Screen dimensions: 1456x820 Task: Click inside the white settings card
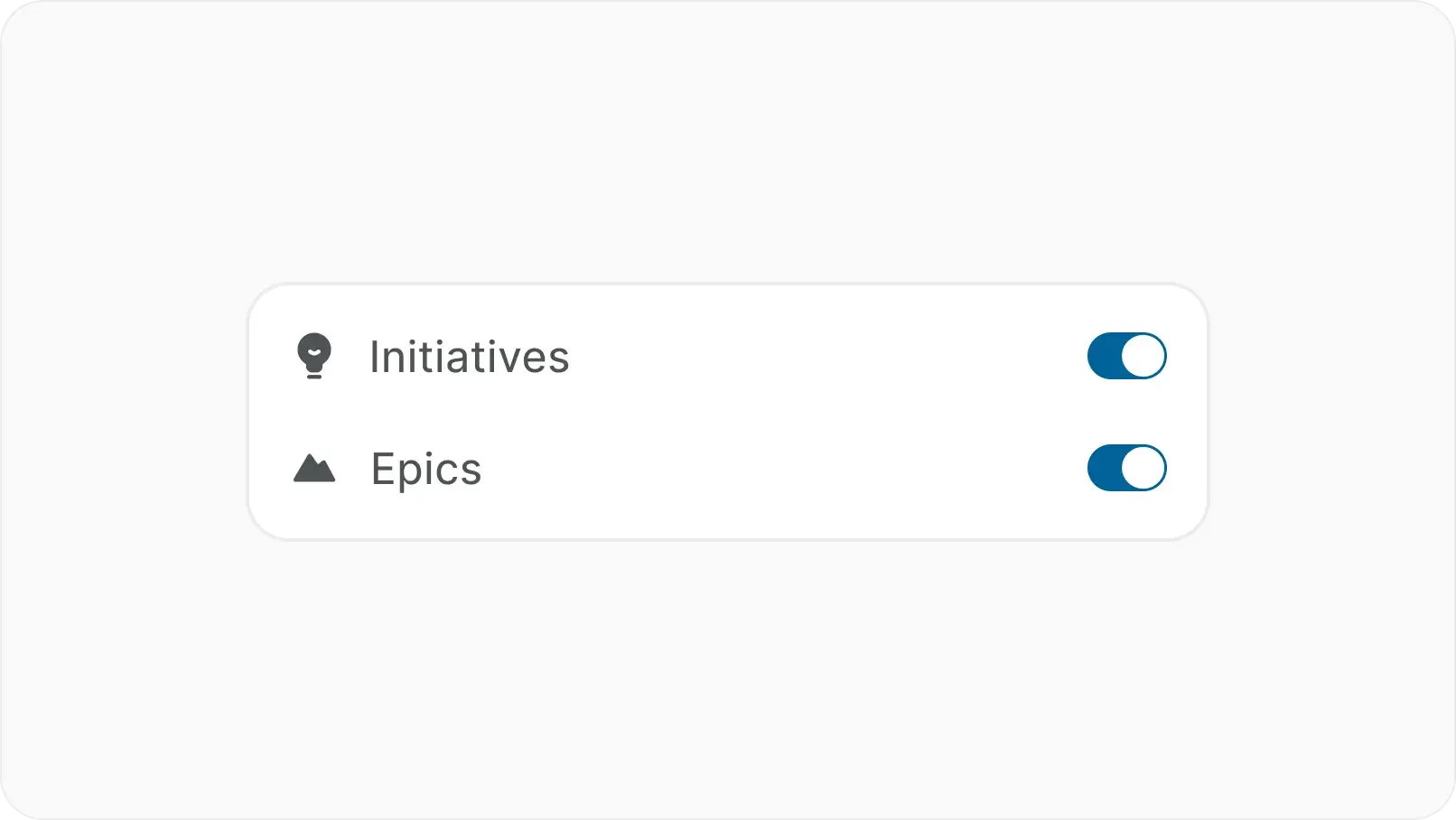click(727, 411)
